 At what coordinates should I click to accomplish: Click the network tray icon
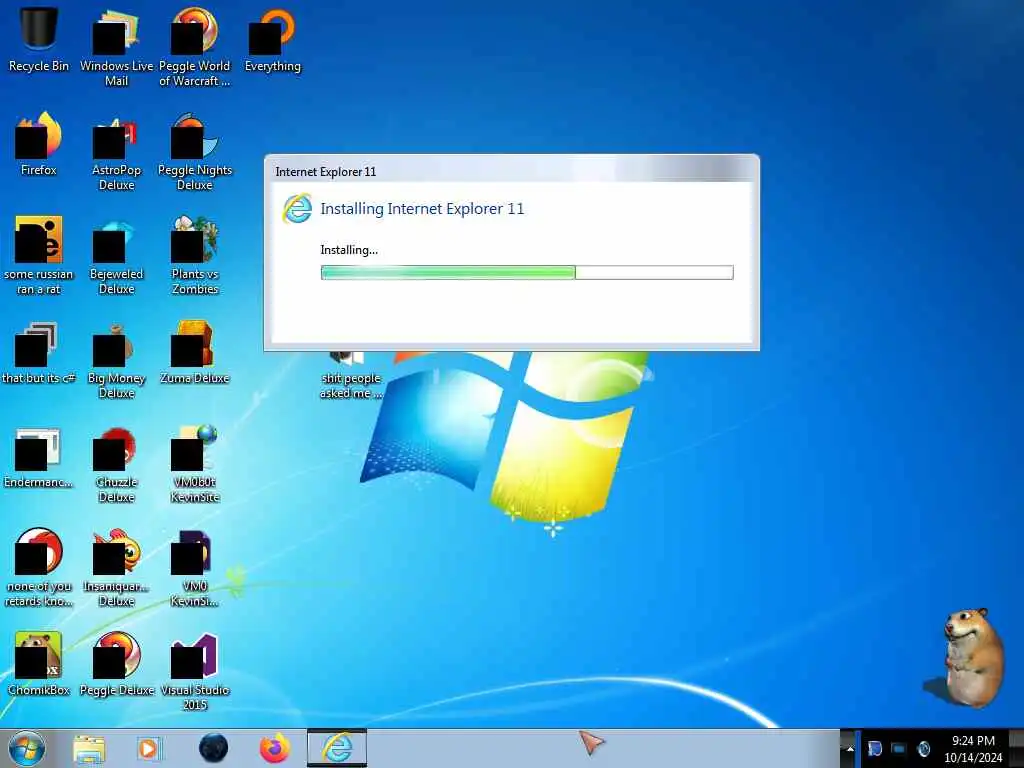pyautogui.click(x=899, y=749)
